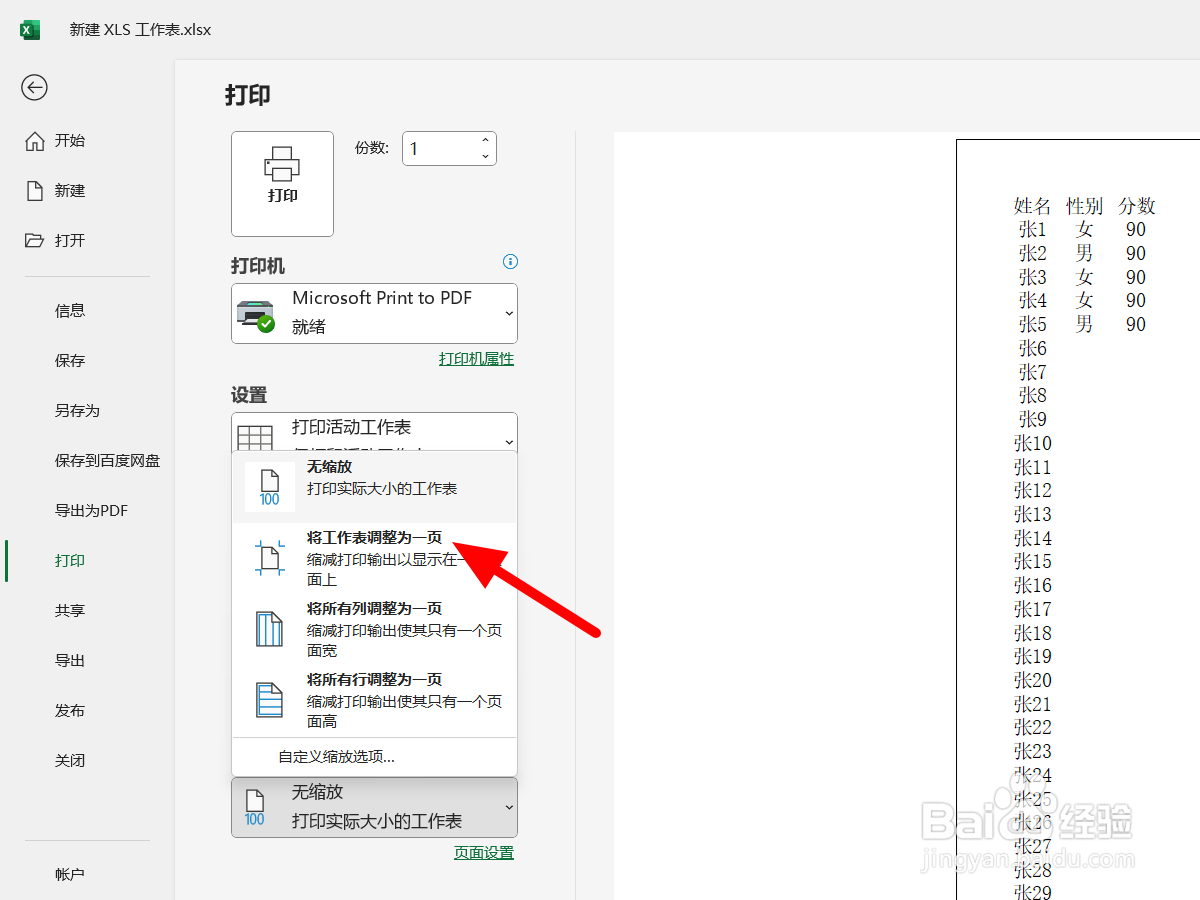Click the large 打印 printer button

[x=282, y=184]
